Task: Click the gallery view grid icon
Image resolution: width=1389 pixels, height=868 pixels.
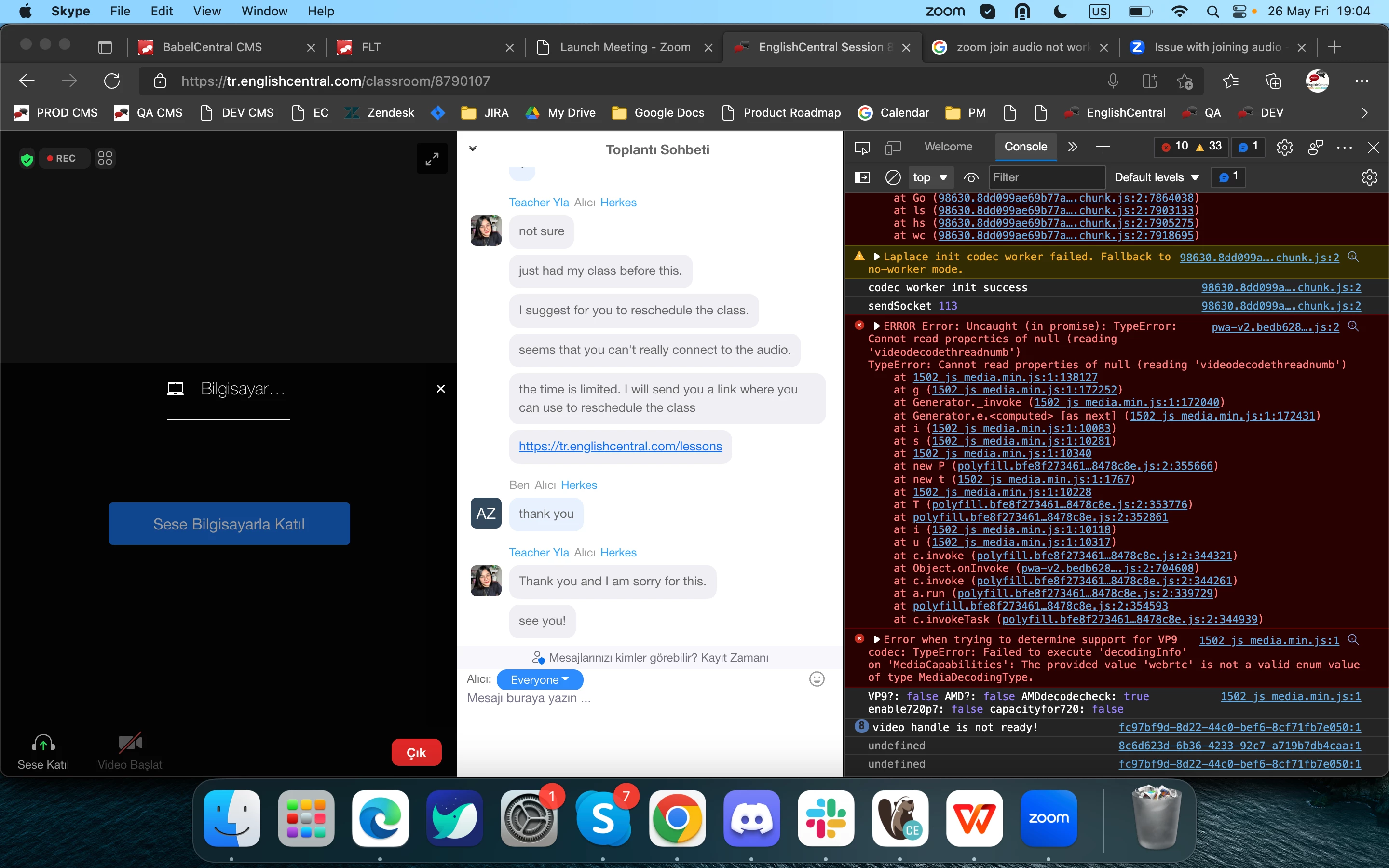Action: (x=105, y=158)
